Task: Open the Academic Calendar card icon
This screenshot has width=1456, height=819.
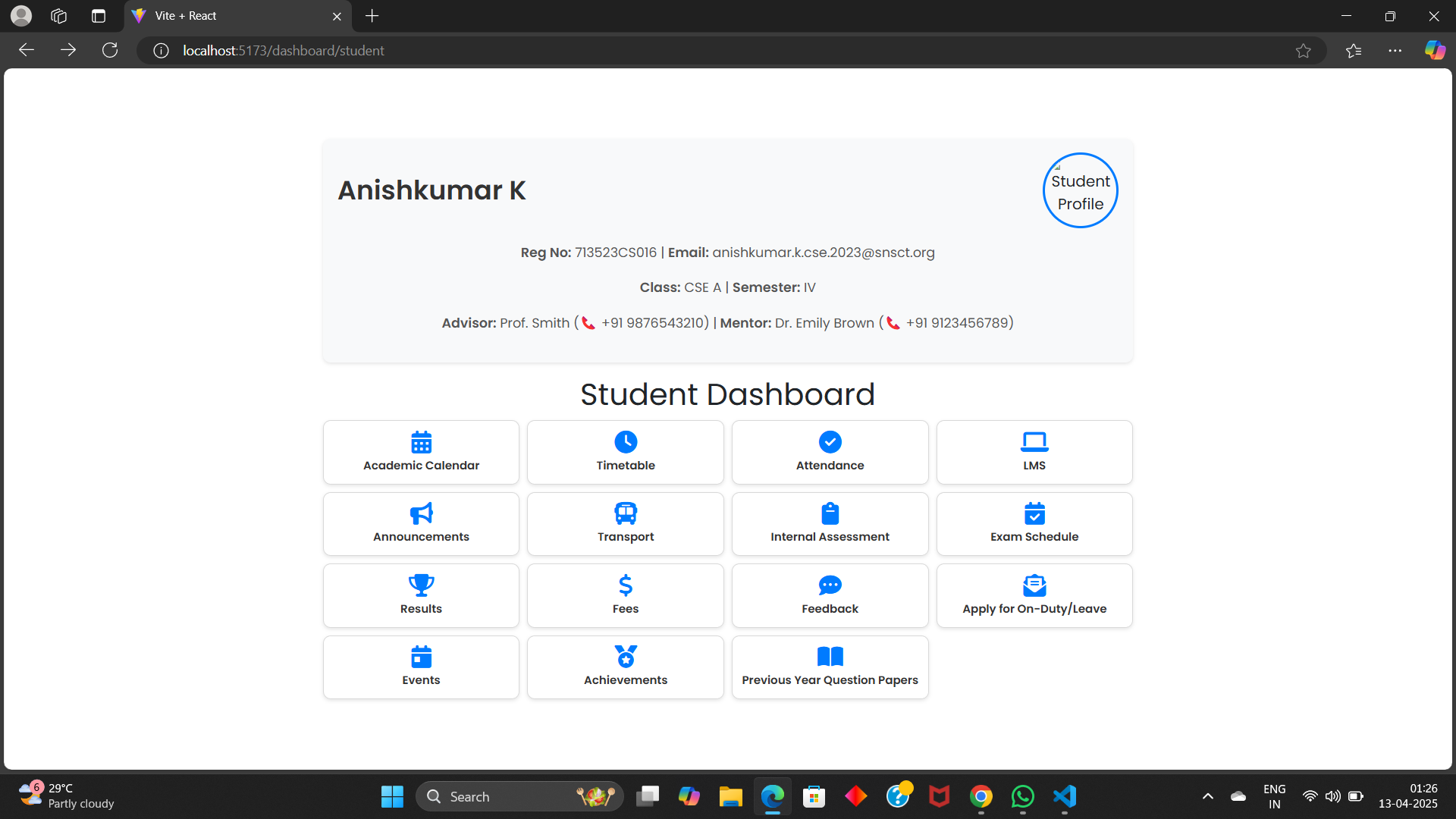Action: [421, 442]
